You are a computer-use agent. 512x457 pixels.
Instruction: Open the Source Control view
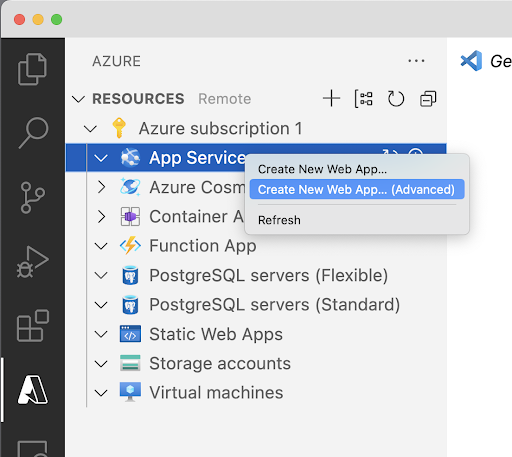click(33, 197)
